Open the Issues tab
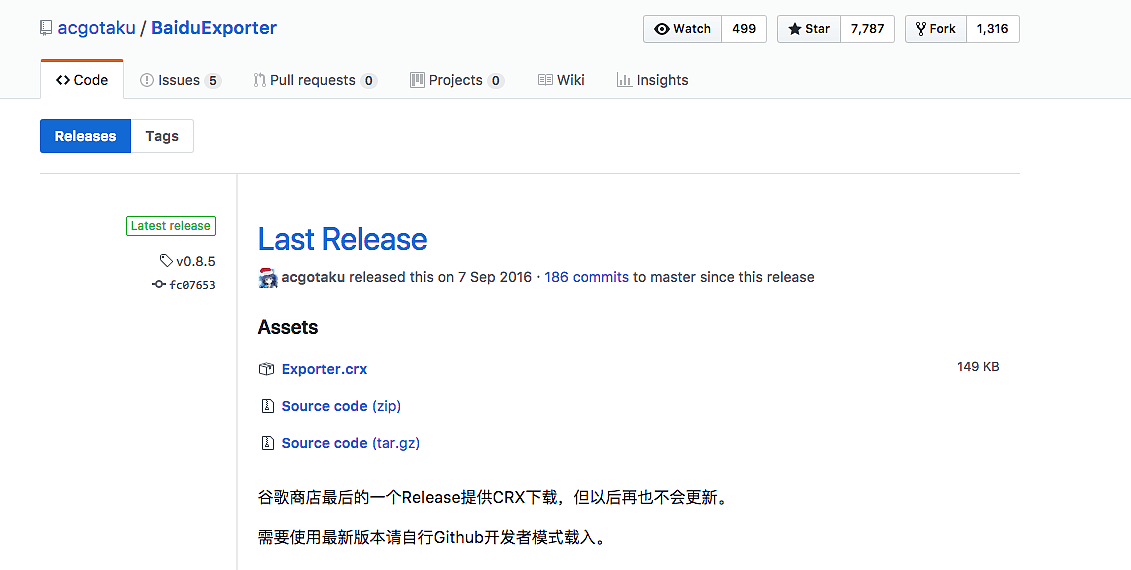1131x570 pixels. point(179,80)
